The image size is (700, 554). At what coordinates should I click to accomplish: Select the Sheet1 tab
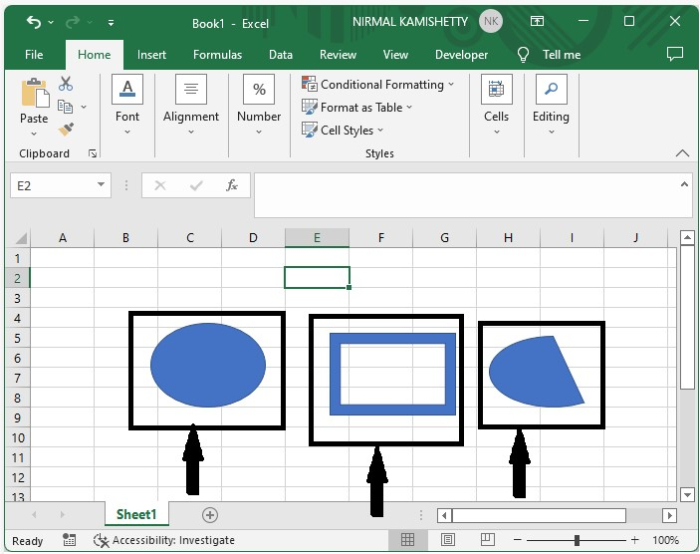tap(137, 514)
